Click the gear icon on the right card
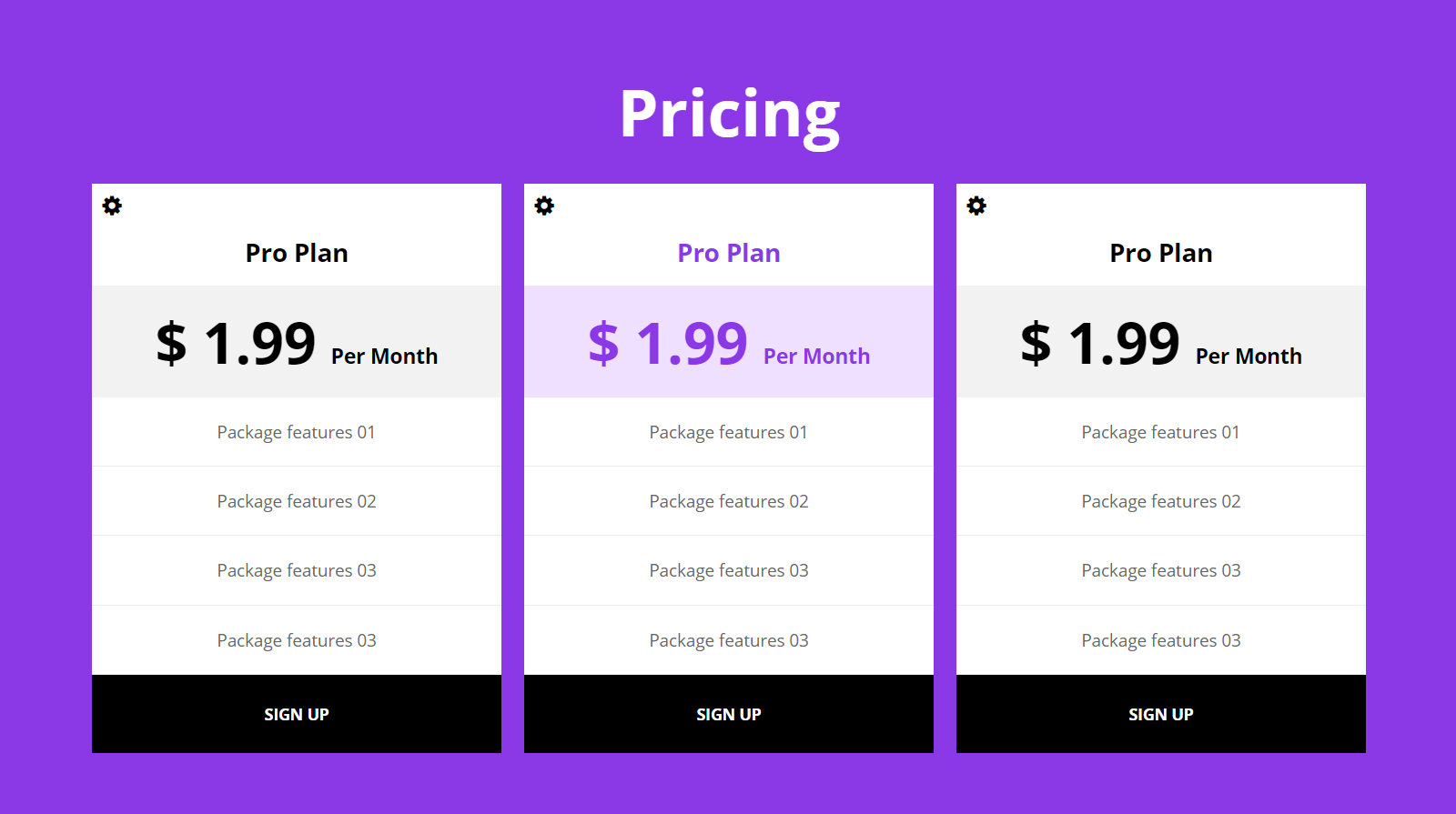The height and width of the screenshot is (814, 1456). [976, 206]
